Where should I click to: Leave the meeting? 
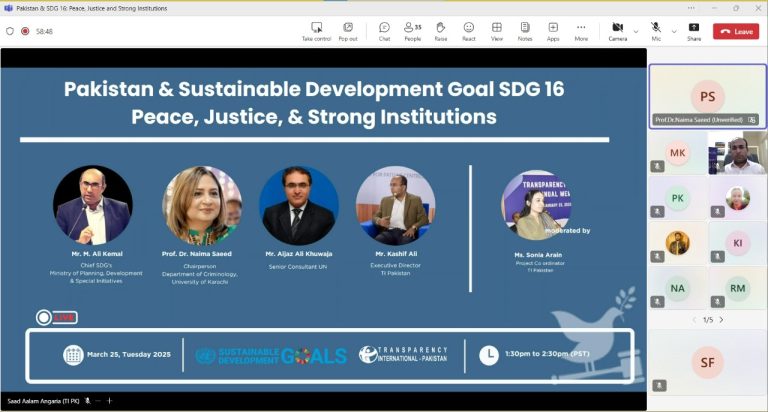pos(736,31)
